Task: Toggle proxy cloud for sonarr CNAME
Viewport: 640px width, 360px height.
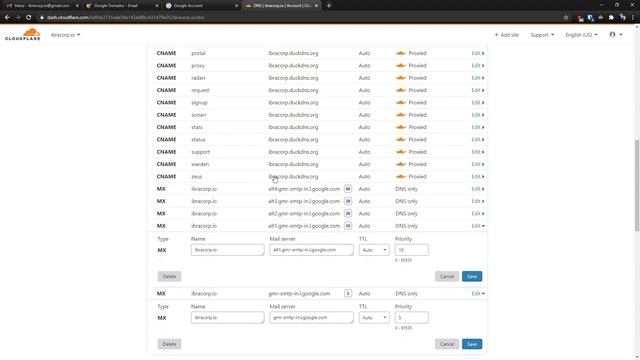Action: 401,115
